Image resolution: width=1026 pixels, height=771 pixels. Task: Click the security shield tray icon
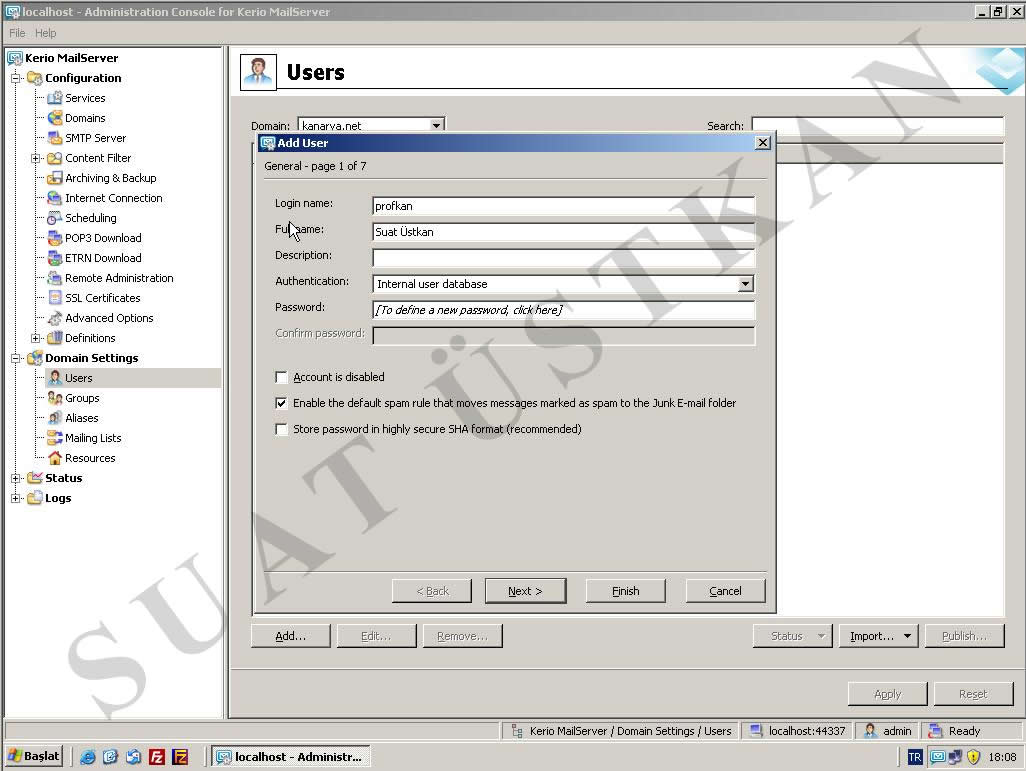click(974, 757)
